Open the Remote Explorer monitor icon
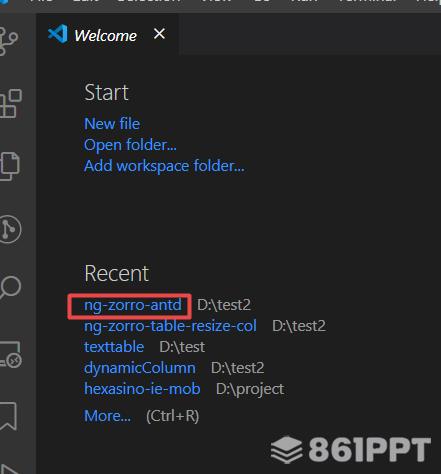441x474 pixels. 11,354
